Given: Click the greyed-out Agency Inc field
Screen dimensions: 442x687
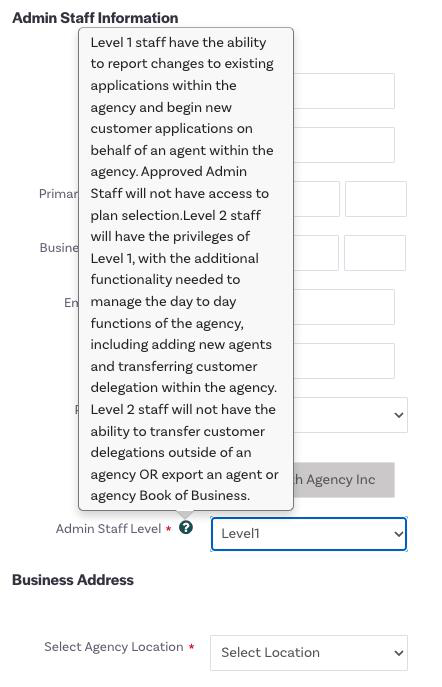Looking at the screenshot, I should click(x=344, y=480).
